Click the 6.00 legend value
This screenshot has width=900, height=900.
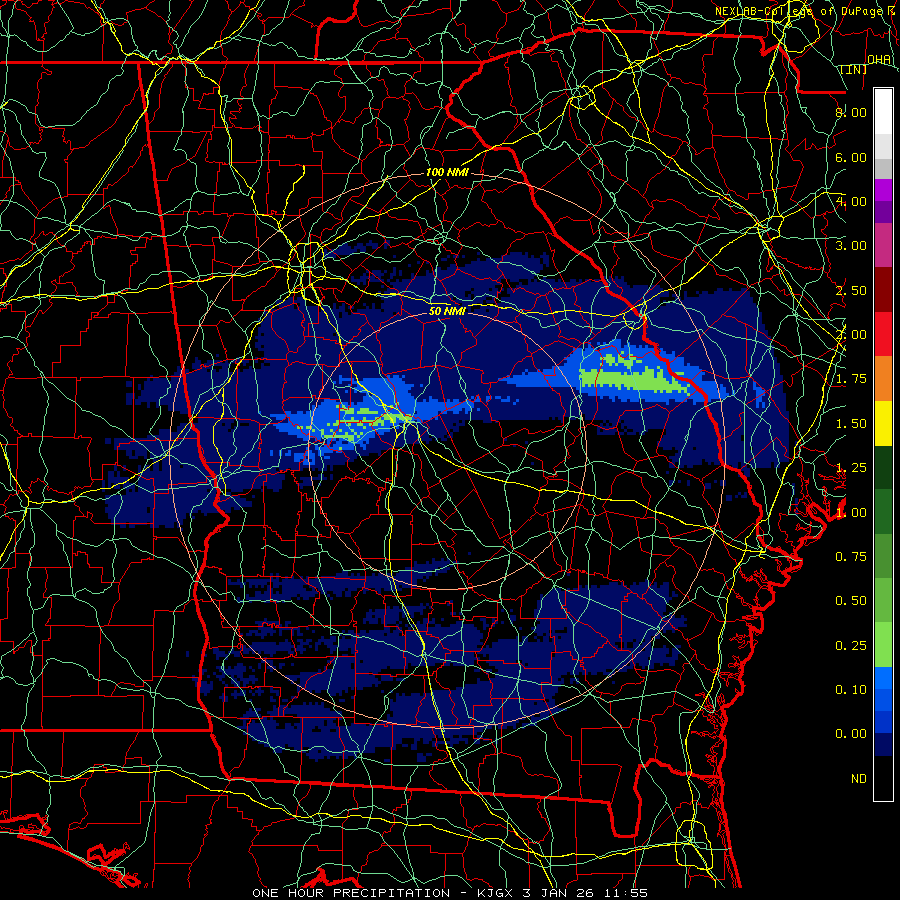851,157
